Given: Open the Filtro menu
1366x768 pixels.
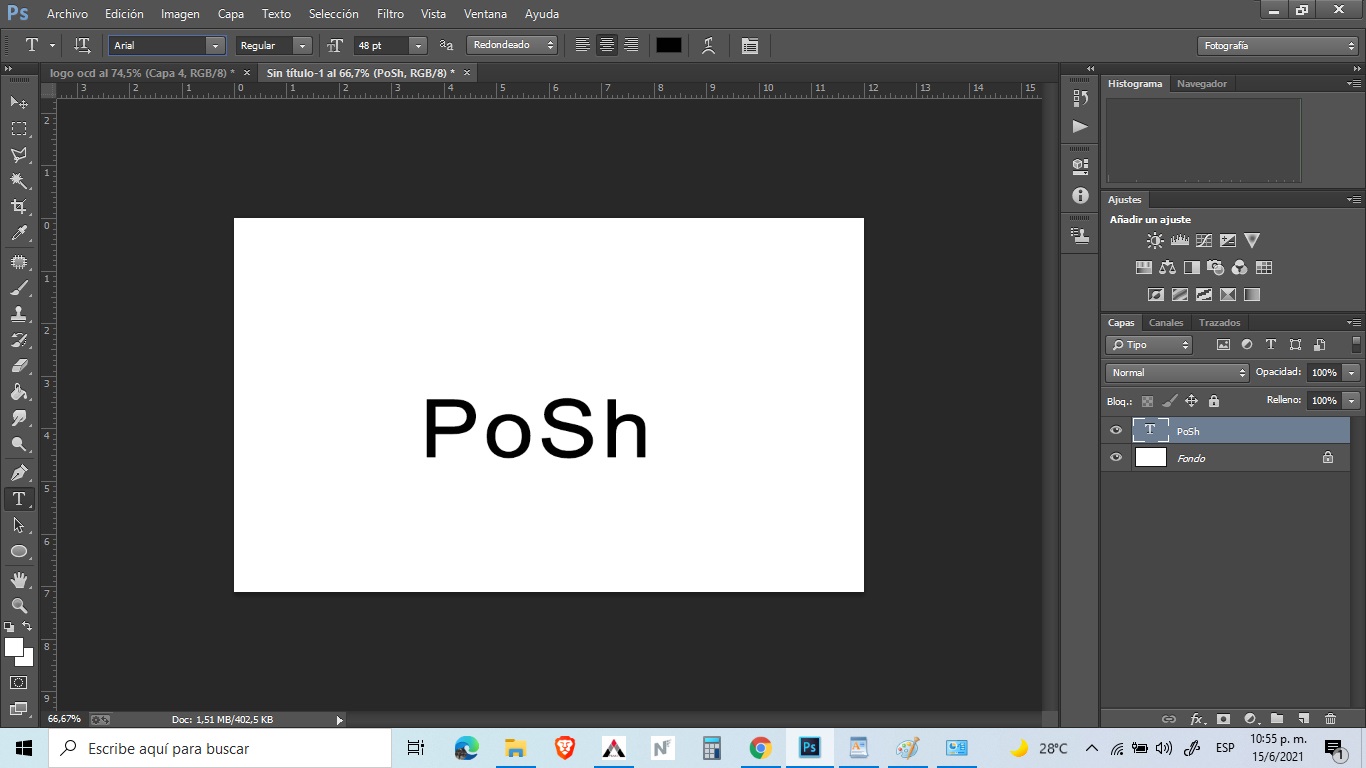Looking at the screenshot, I should [x=390, y=14].
